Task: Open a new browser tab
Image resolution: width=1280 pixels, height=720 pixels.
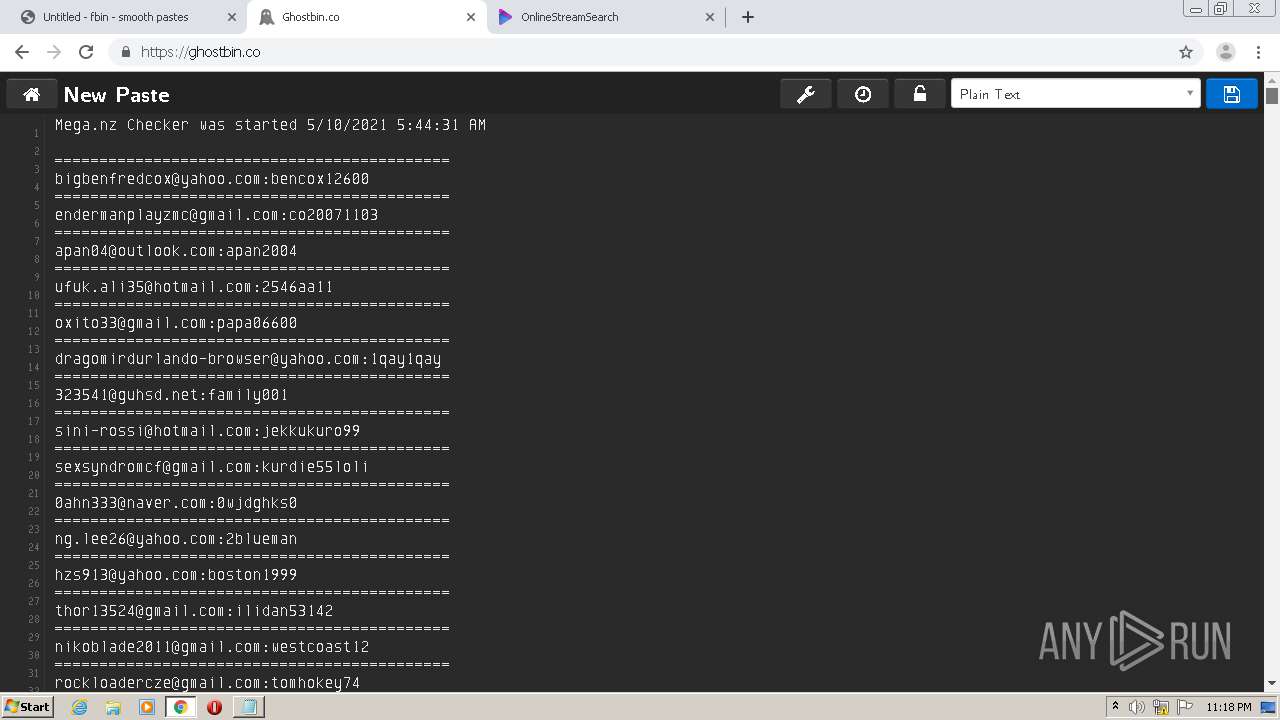Action: 748,17
